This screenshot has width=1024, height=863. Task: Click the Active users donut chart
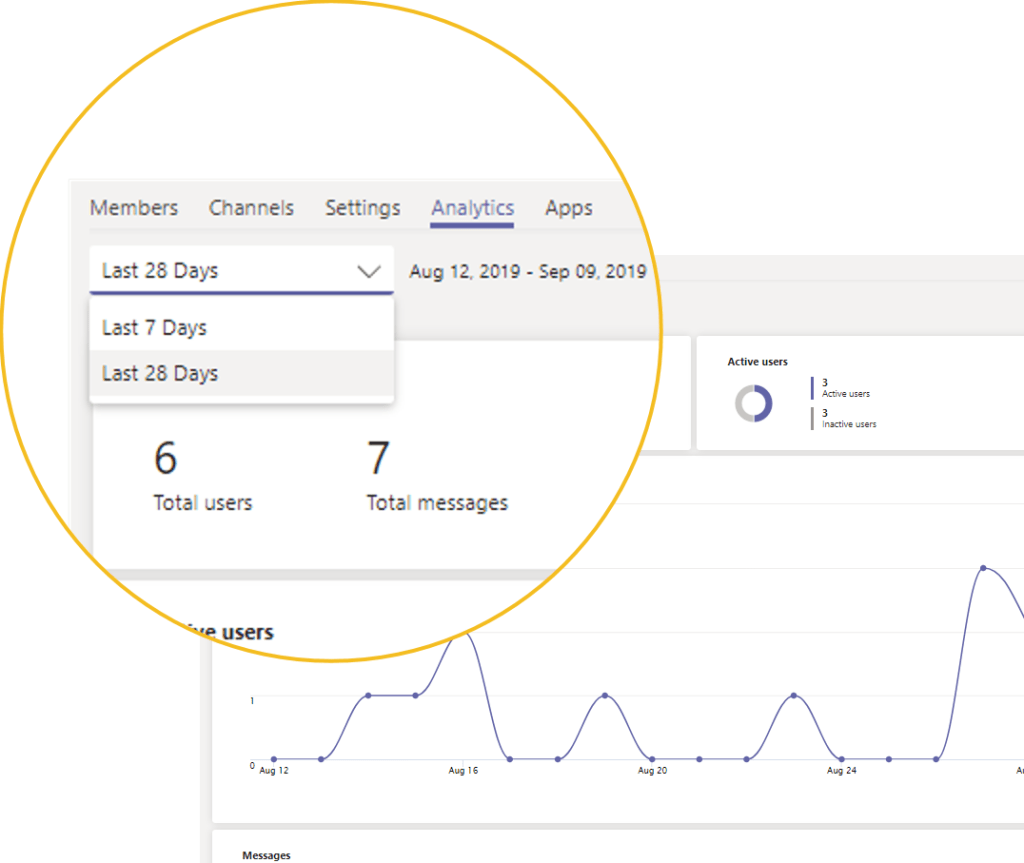753,404
